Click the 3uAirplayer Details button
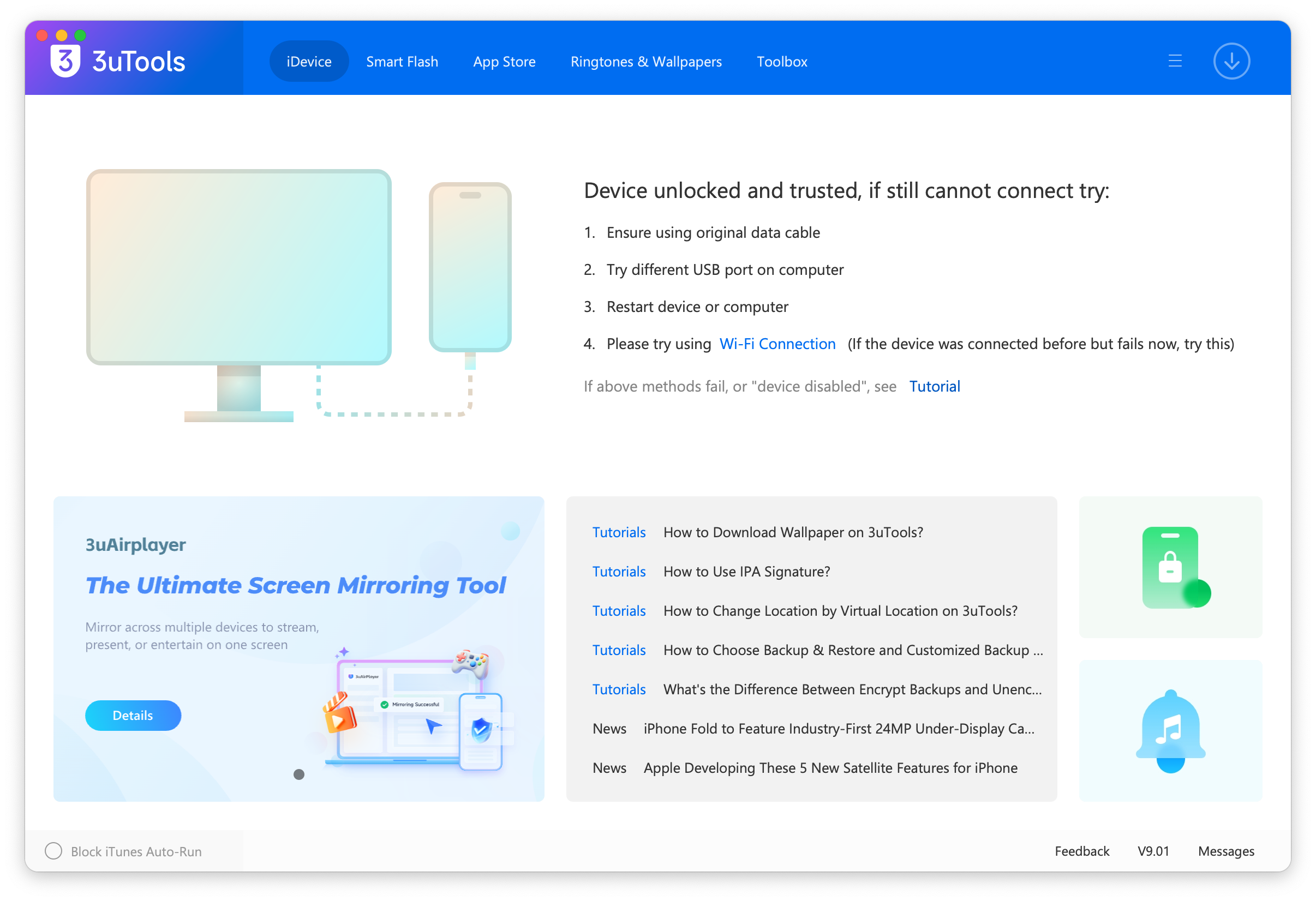Screen dimensions: 1316x901 point(133,716)
